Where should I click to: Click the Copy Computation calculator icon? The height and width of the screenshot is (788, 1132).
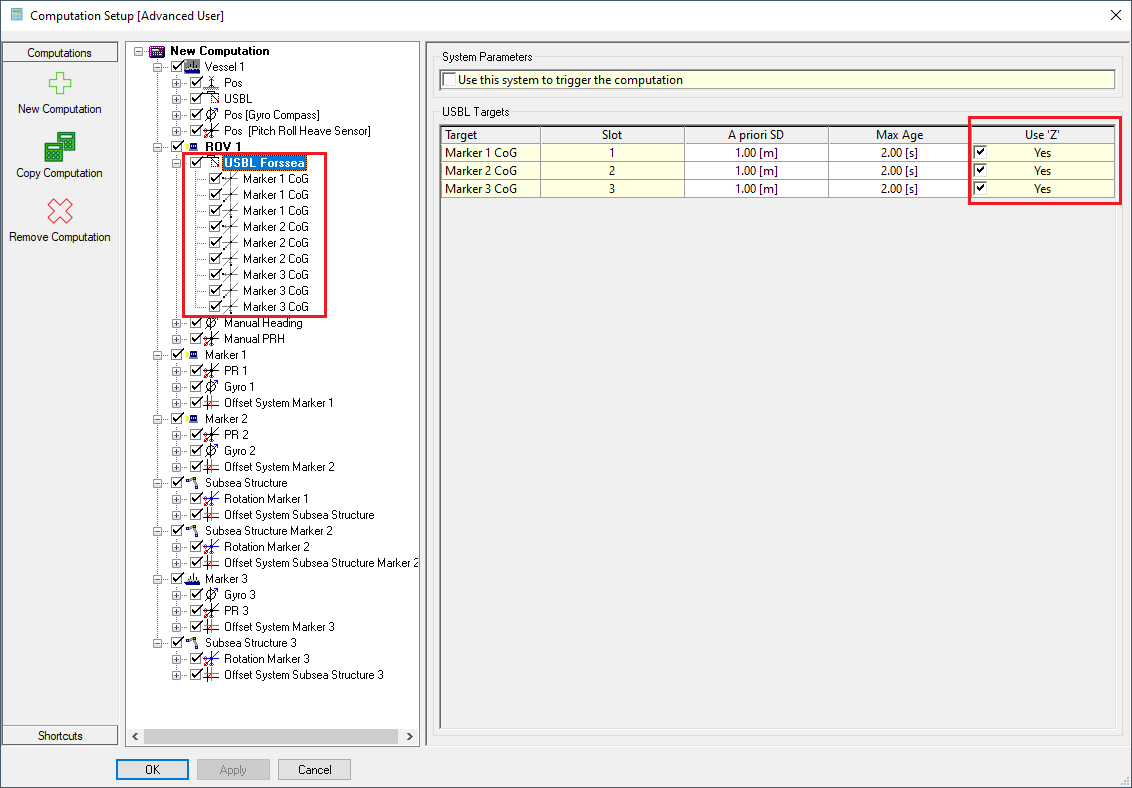coord(60,148)
